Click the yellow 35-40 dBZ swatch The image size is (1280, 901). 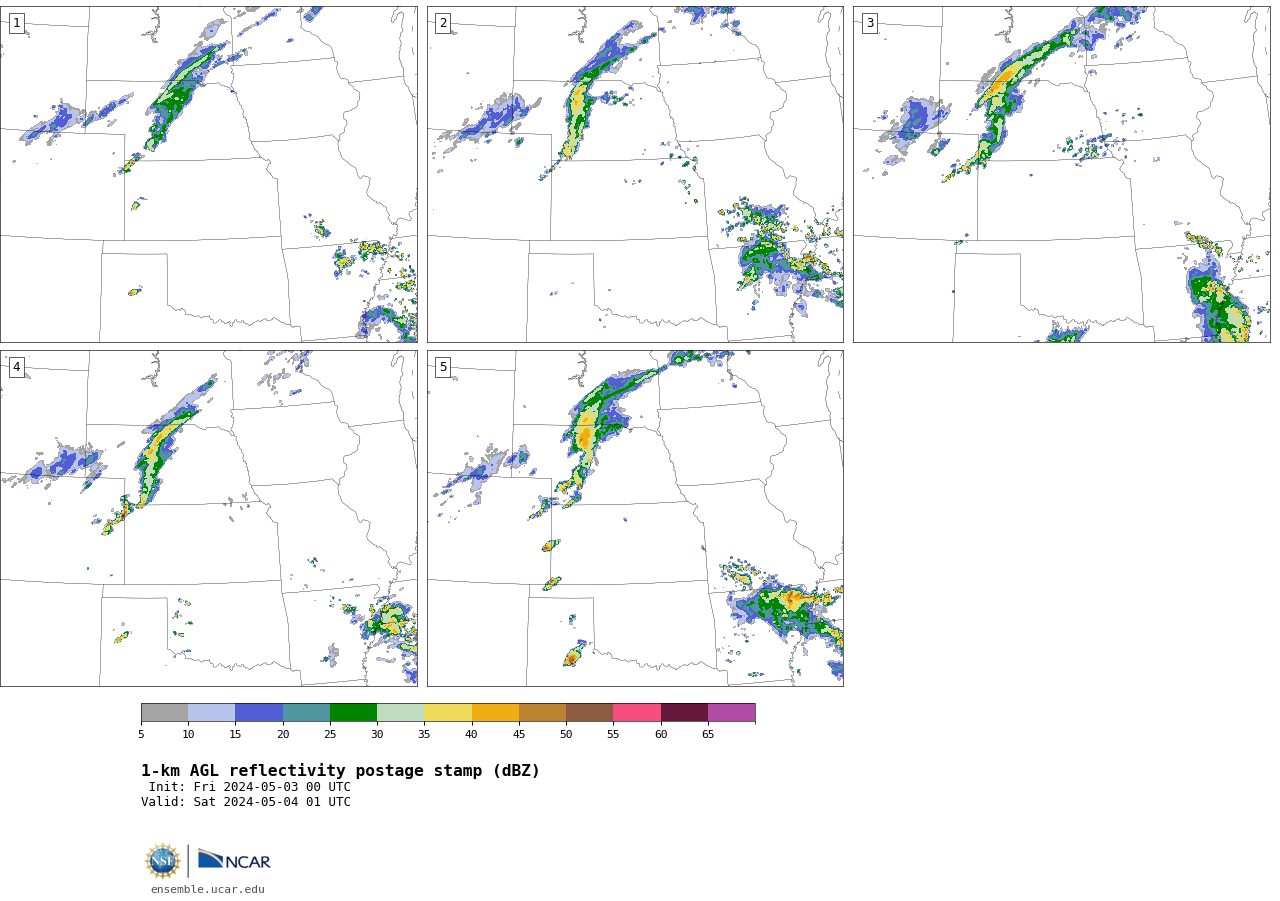coord(448,712)
